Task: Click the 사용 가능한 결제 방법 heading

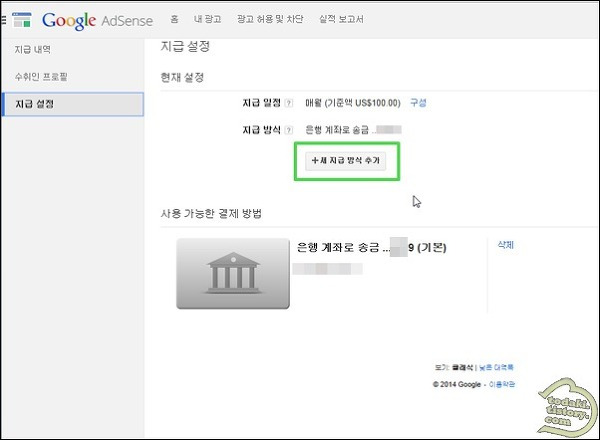Action: pos(211,213)
